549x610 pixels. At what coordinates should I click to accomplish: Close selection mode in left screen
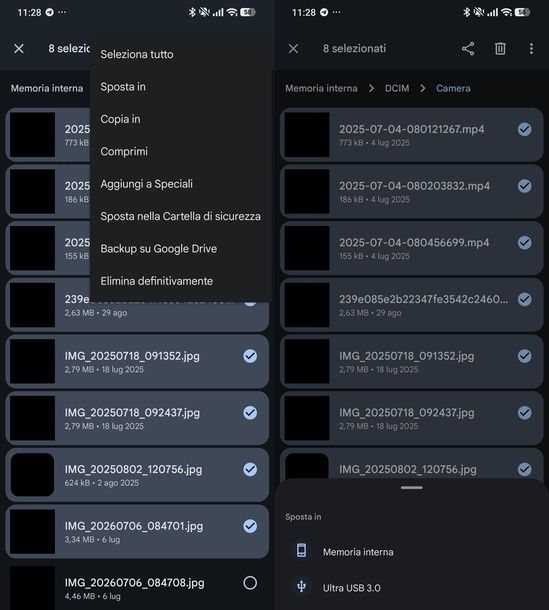point(19,49)
